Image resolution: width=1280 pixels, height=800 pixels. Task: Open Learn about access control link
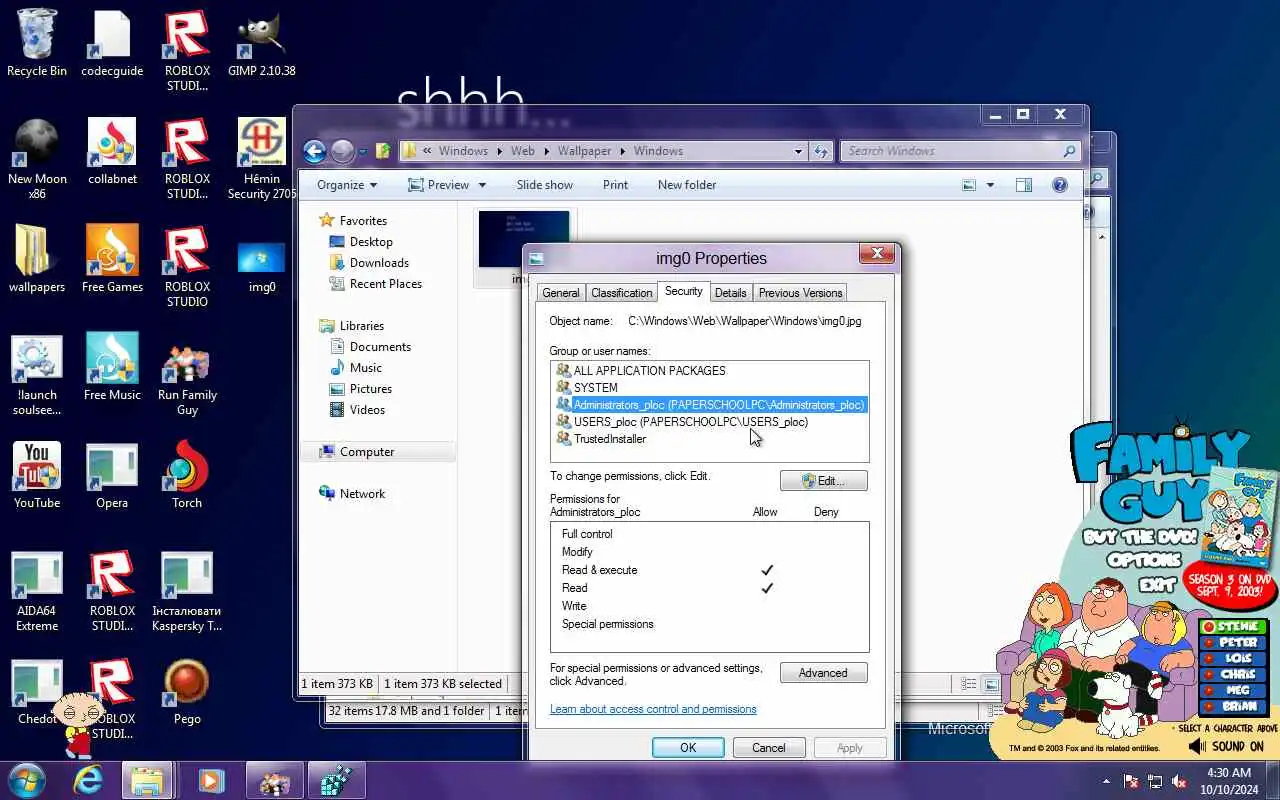(653, 709)
